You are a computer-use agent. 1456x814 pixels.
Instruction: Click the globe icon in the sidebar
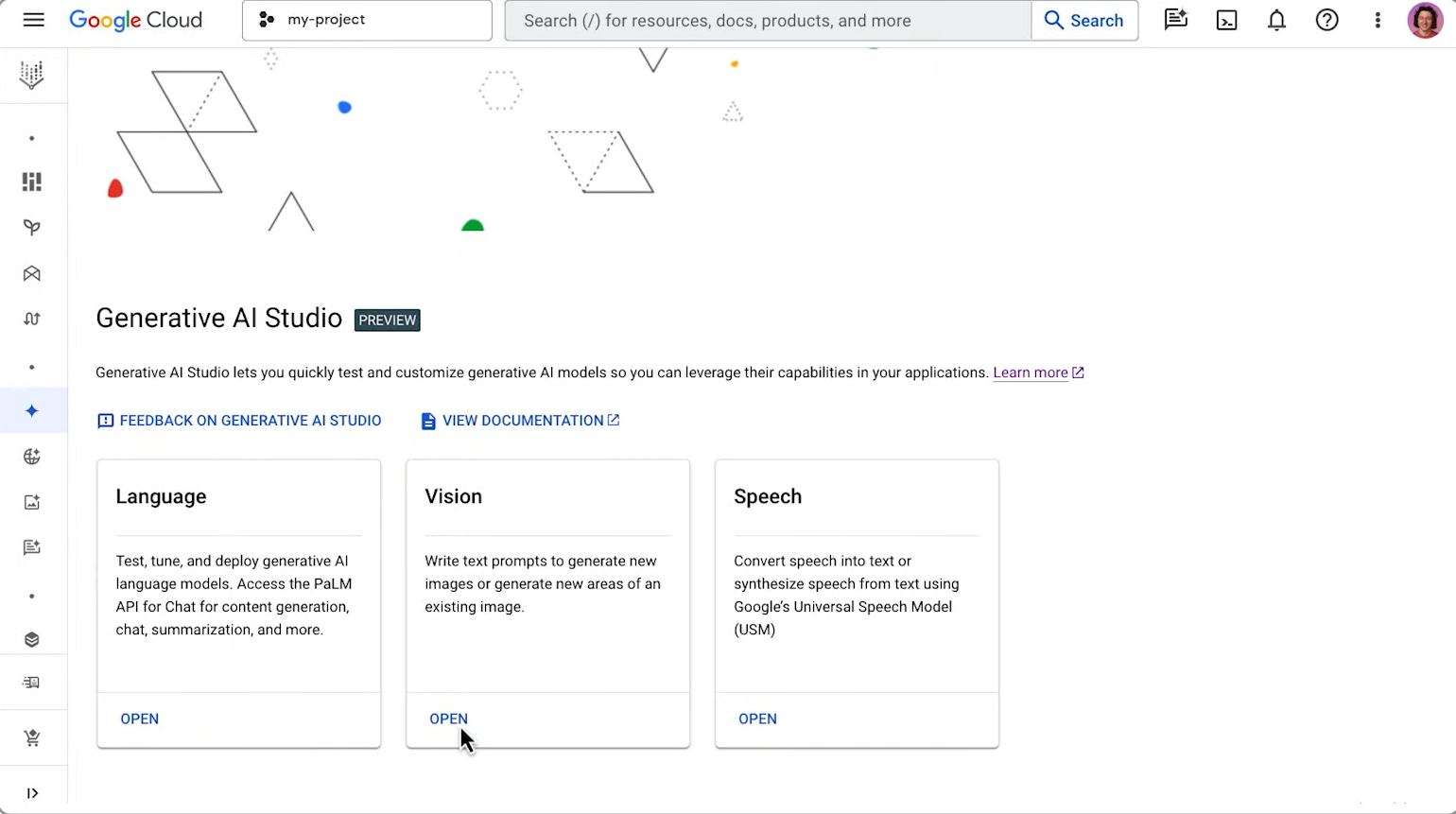pyautogui.click(x=31, y=457)
